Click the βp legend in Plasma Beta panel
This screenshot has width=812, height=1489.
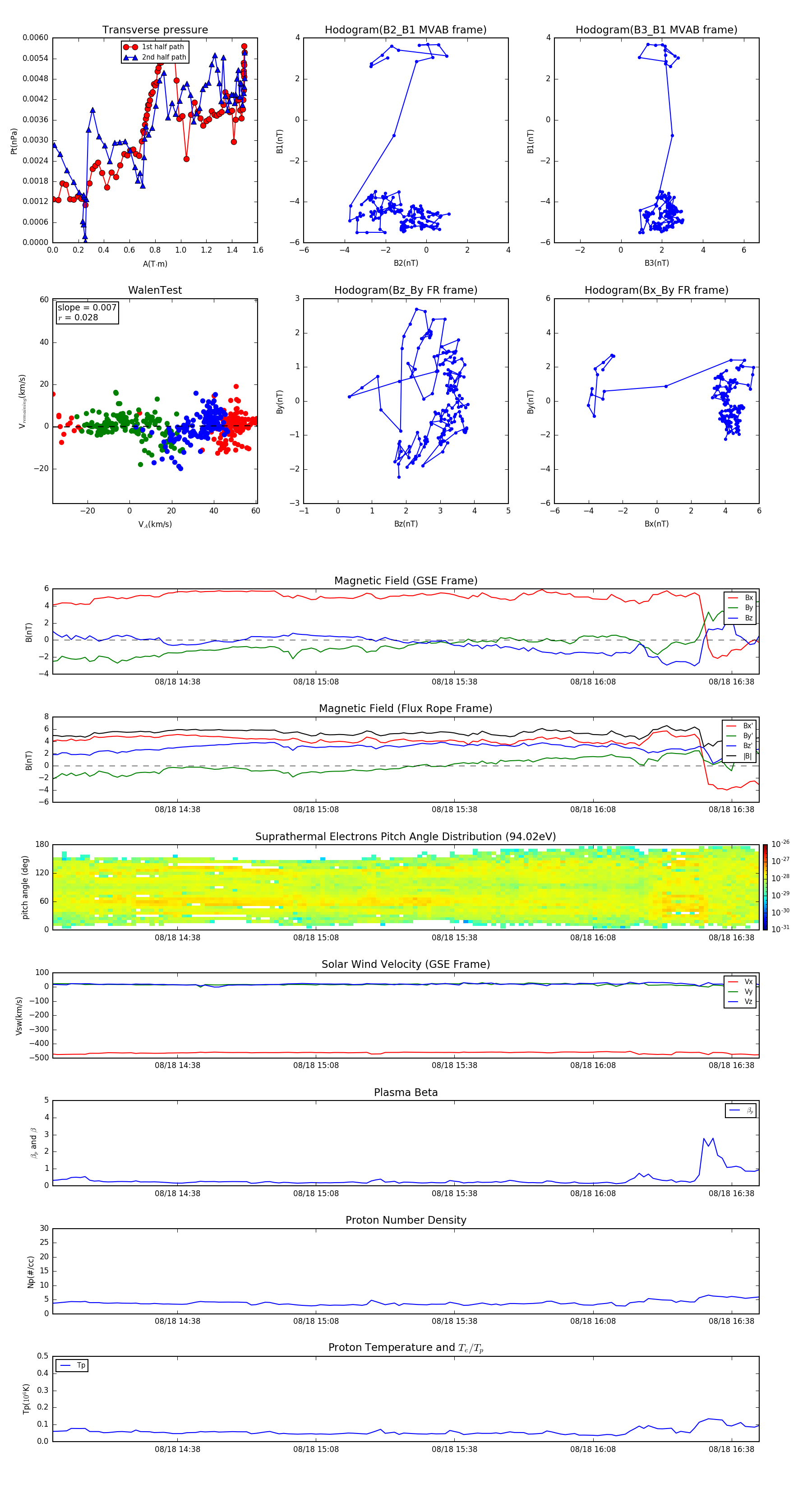(741, 1110)
